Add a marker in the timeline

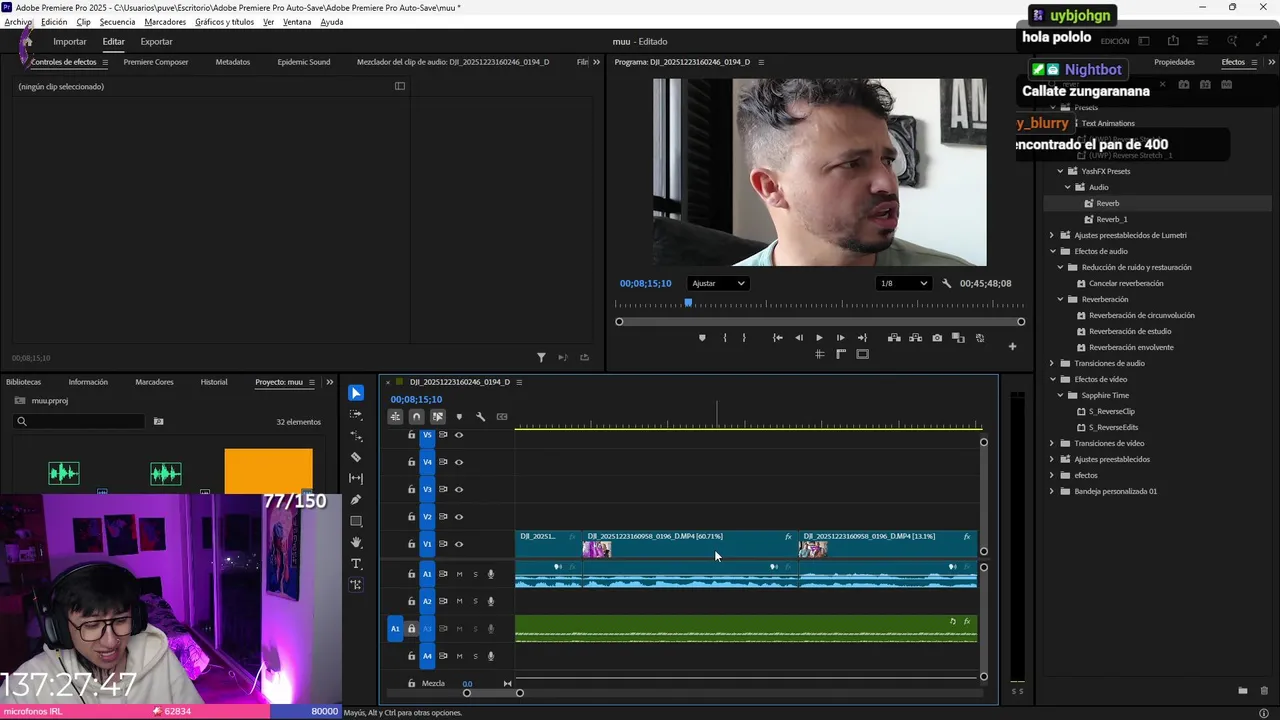point(459,417)
